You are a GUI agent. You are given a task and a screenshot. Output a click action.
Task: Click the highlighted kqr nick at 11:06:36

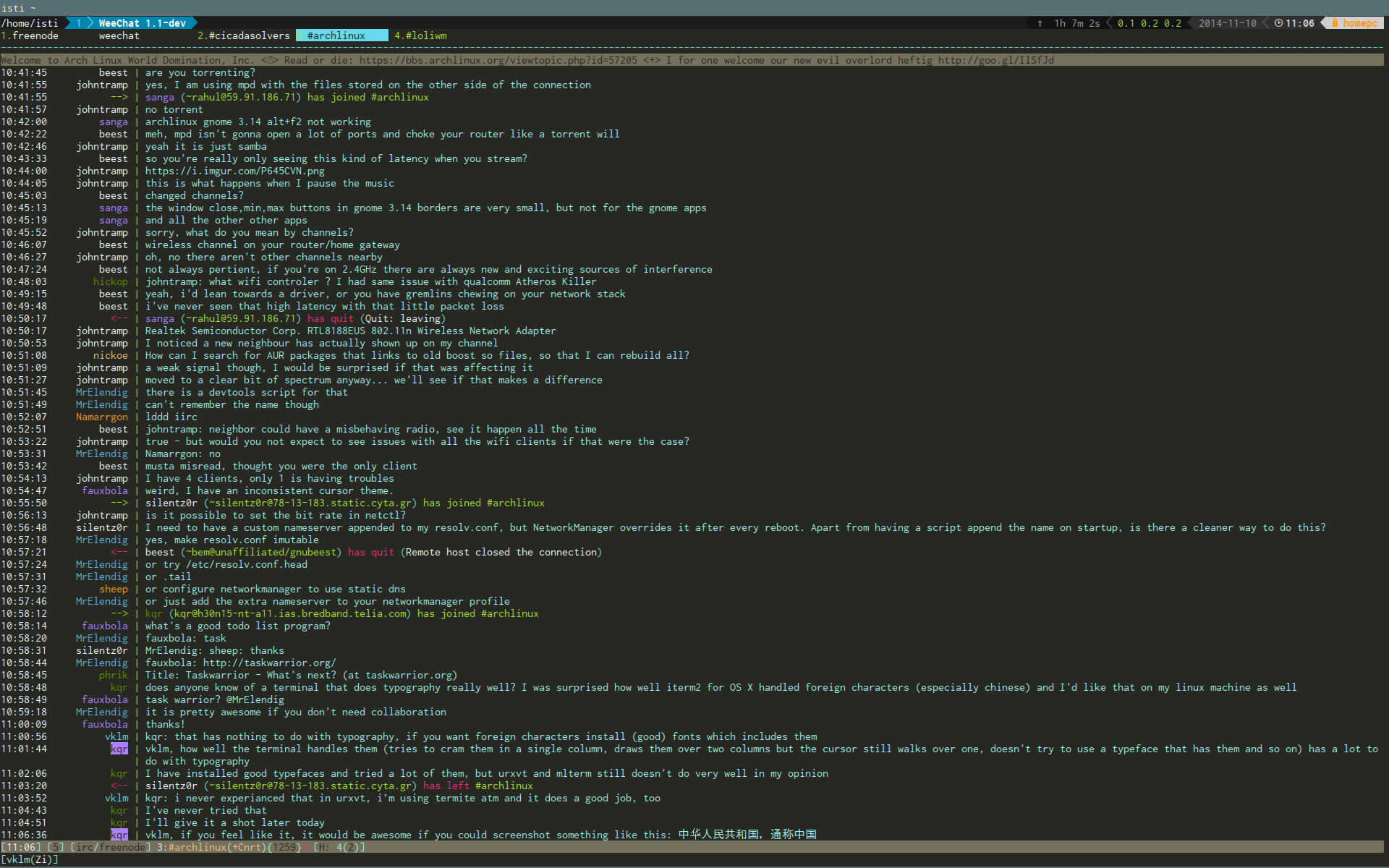pyautogui.click(x=119, y=835)
